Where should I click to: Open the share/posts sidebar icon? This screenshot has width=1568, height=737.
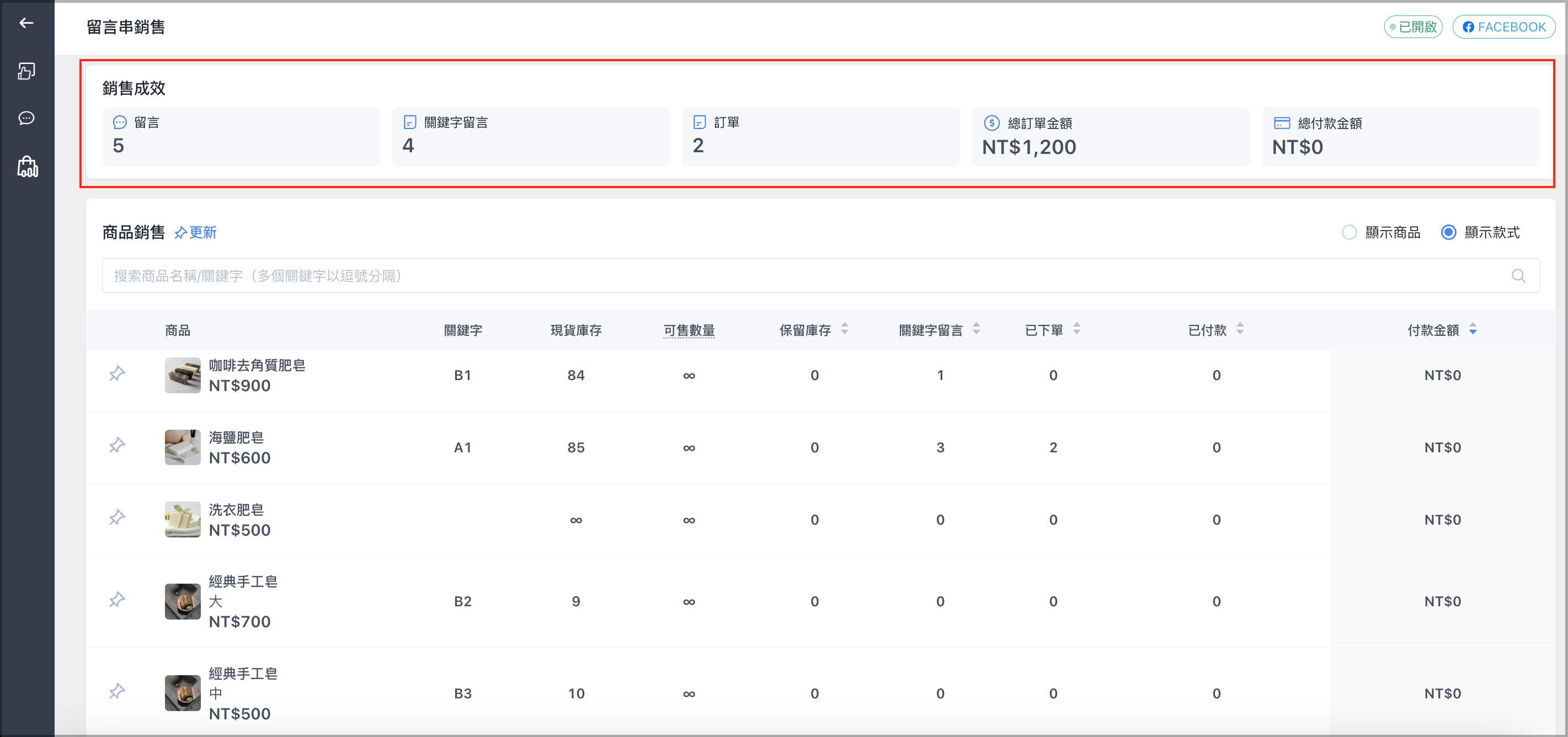point(26,71)
